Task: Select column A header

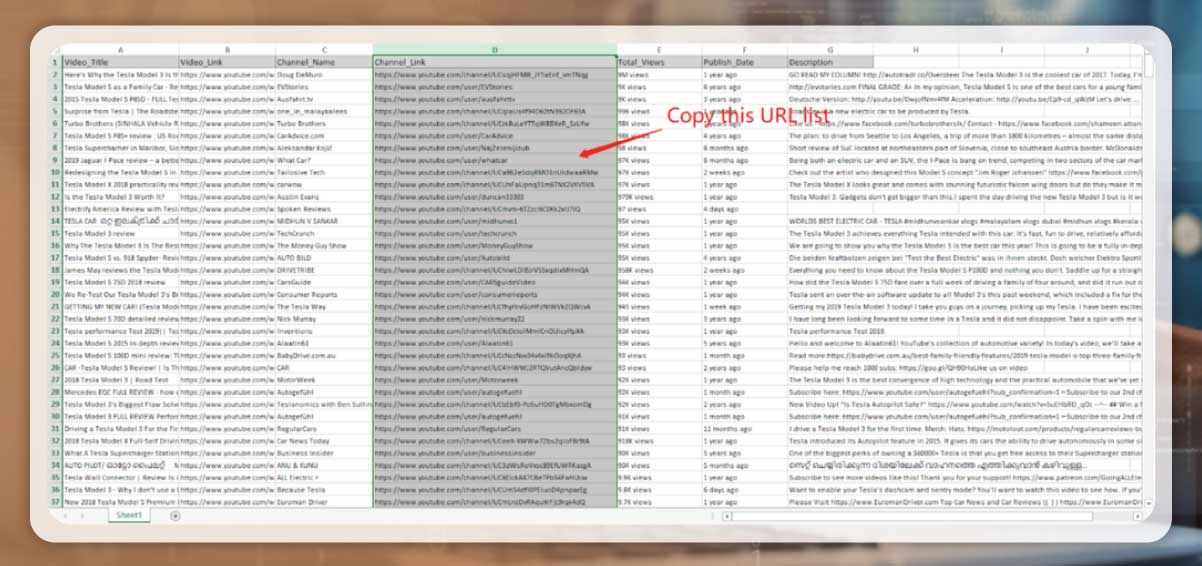Action: [x=120, y=49]
